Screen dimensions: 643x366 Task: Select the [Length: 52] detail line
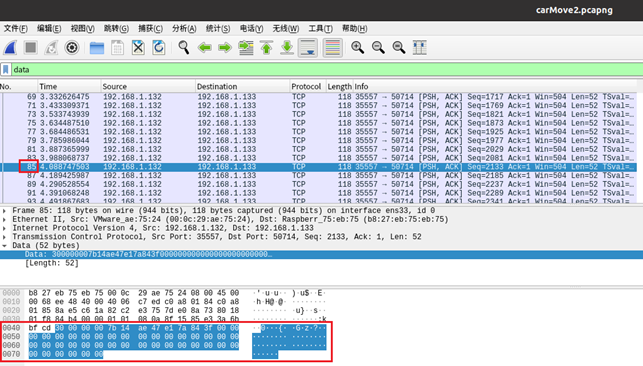52,263
